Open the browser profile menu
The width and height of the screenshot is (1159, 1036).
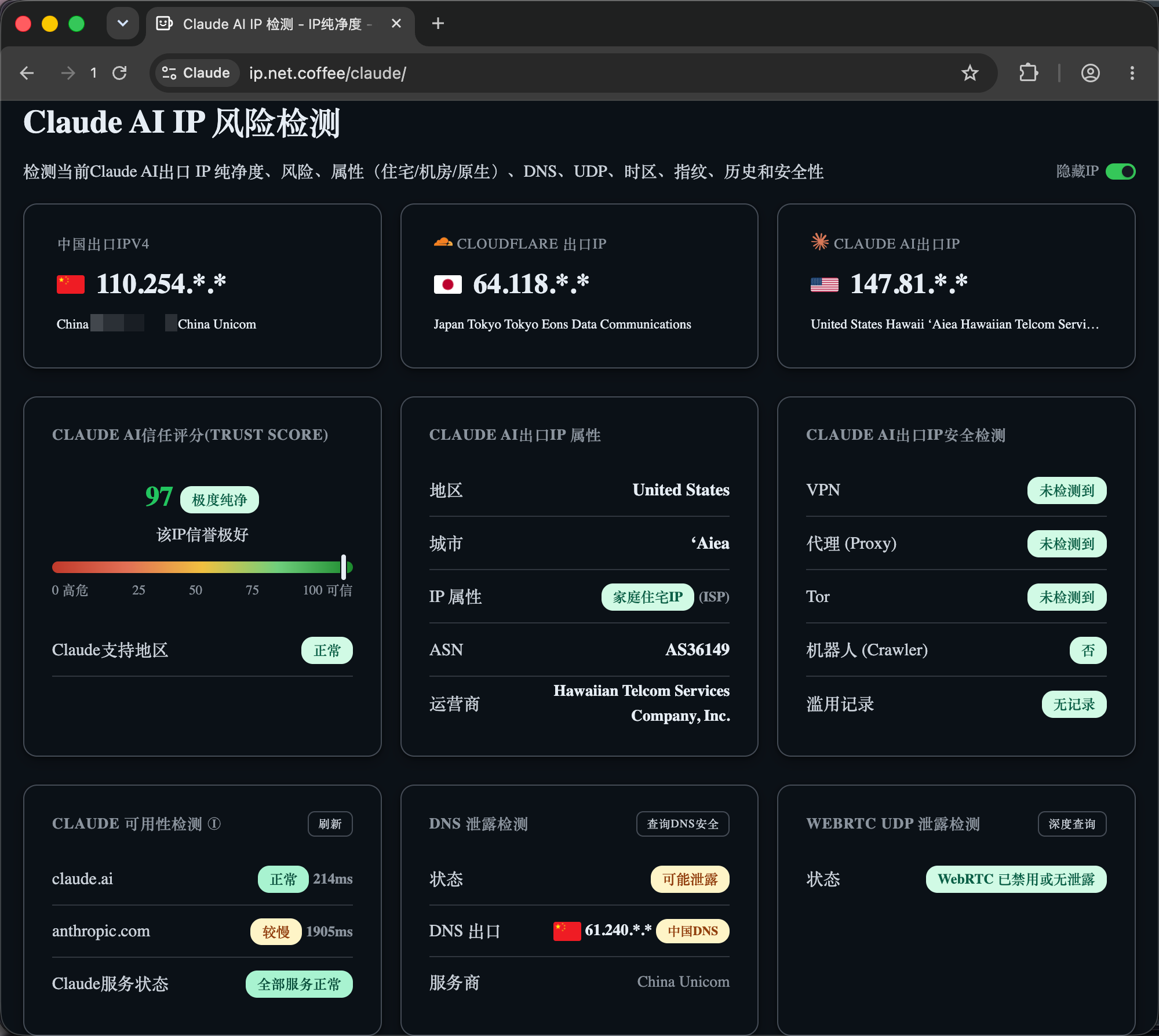(1090, 73)
